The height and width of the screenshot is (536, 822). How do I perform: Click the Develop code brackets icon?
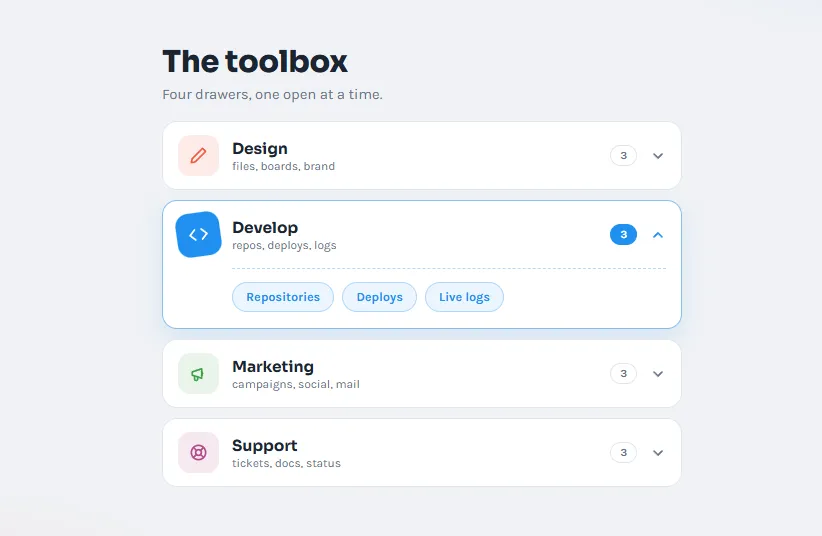(198, 234)
